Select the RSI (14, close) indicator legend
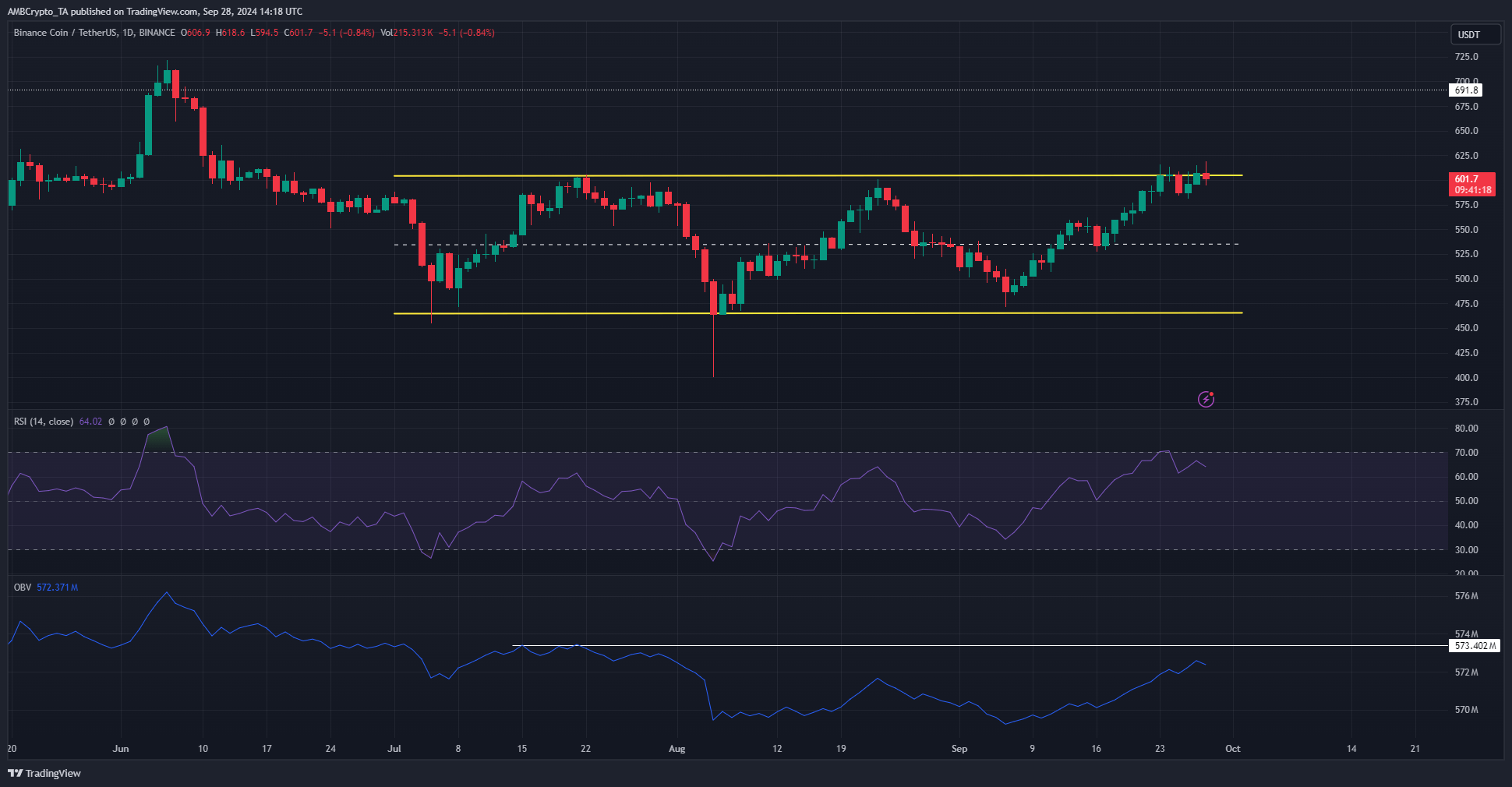Image resolution: width=1512 pixels, height=787 pixels. coord(44,422)
